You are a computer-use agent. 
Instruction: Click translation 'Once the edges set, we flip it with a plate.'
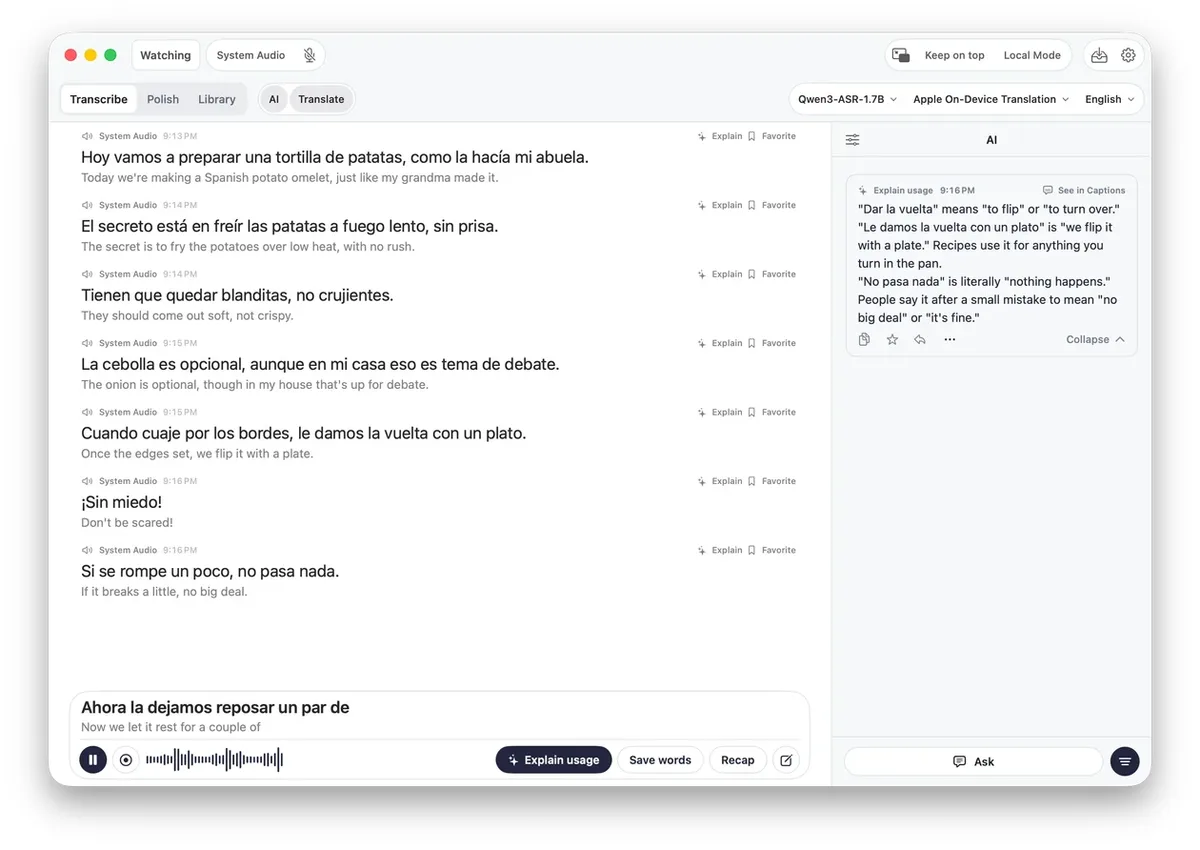(197, 454)
